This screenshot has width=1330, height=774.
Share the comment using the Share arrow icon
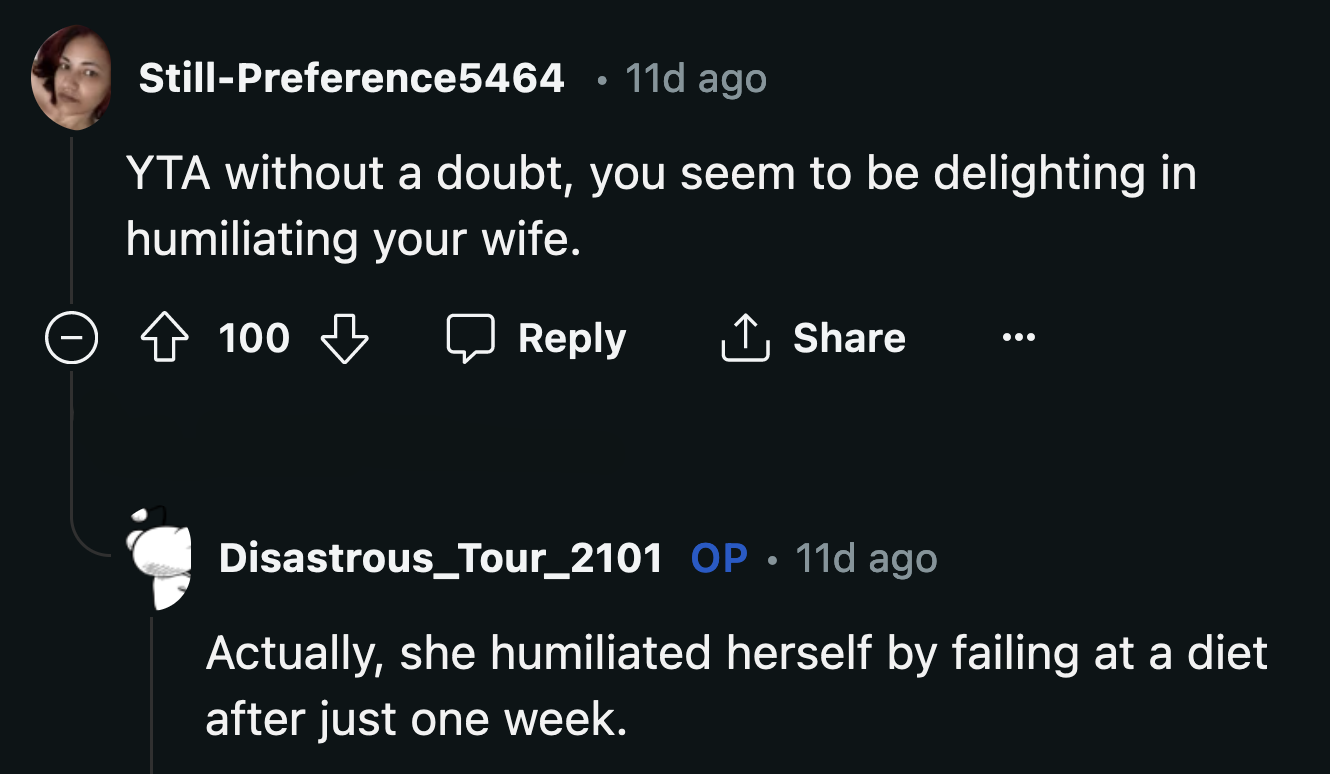(744, 336)
